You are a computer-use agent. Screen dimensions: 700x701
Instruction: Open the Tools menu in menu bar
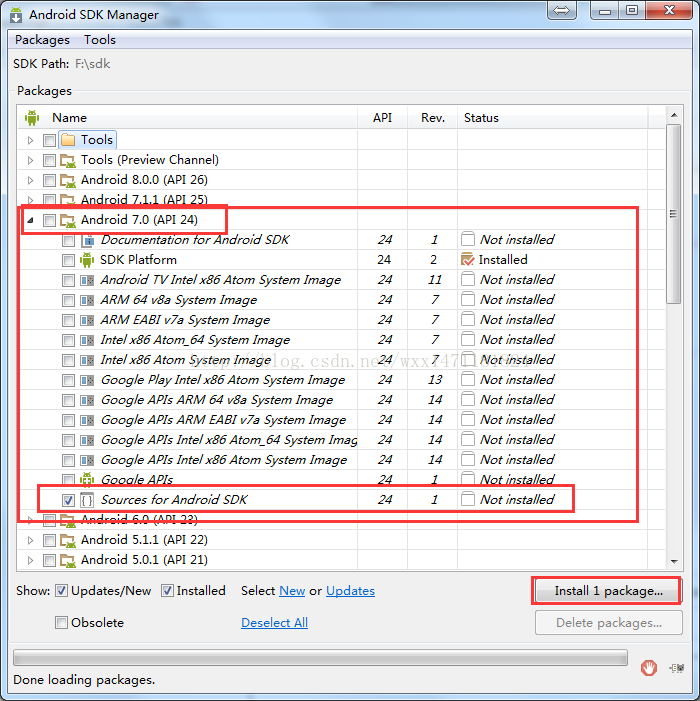click(100, 40)
